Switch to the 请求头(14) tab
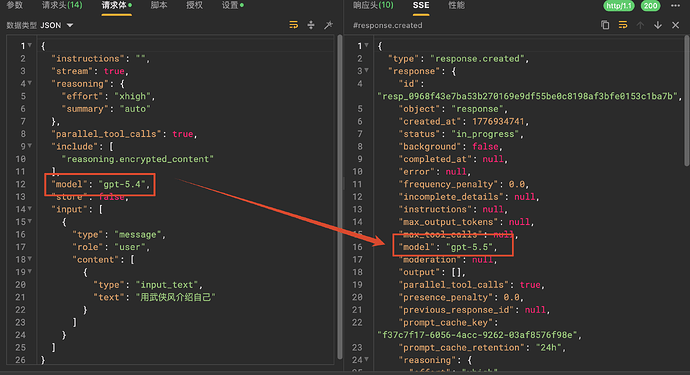The height and width of the screenshot is (375, 690). (x=62, y=5)
